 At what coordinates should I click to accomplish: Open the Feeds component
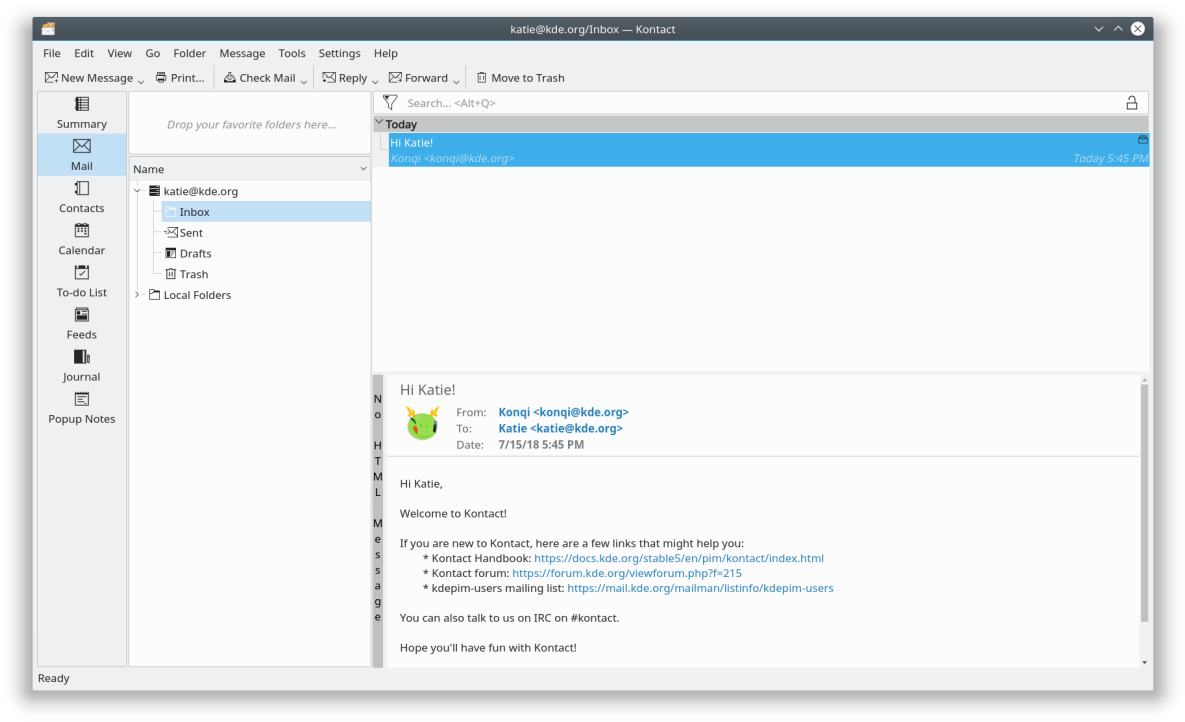coord(82,324)
